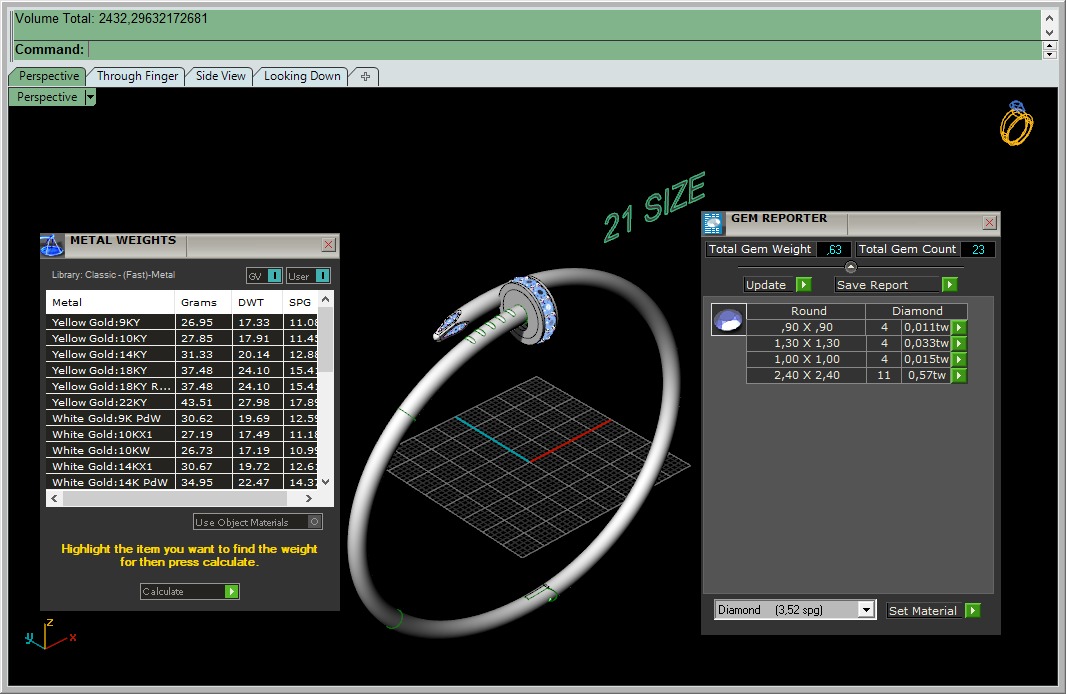Screen dimensions: 1066x694
Task: Click the SPG column header
Action: 300,302
